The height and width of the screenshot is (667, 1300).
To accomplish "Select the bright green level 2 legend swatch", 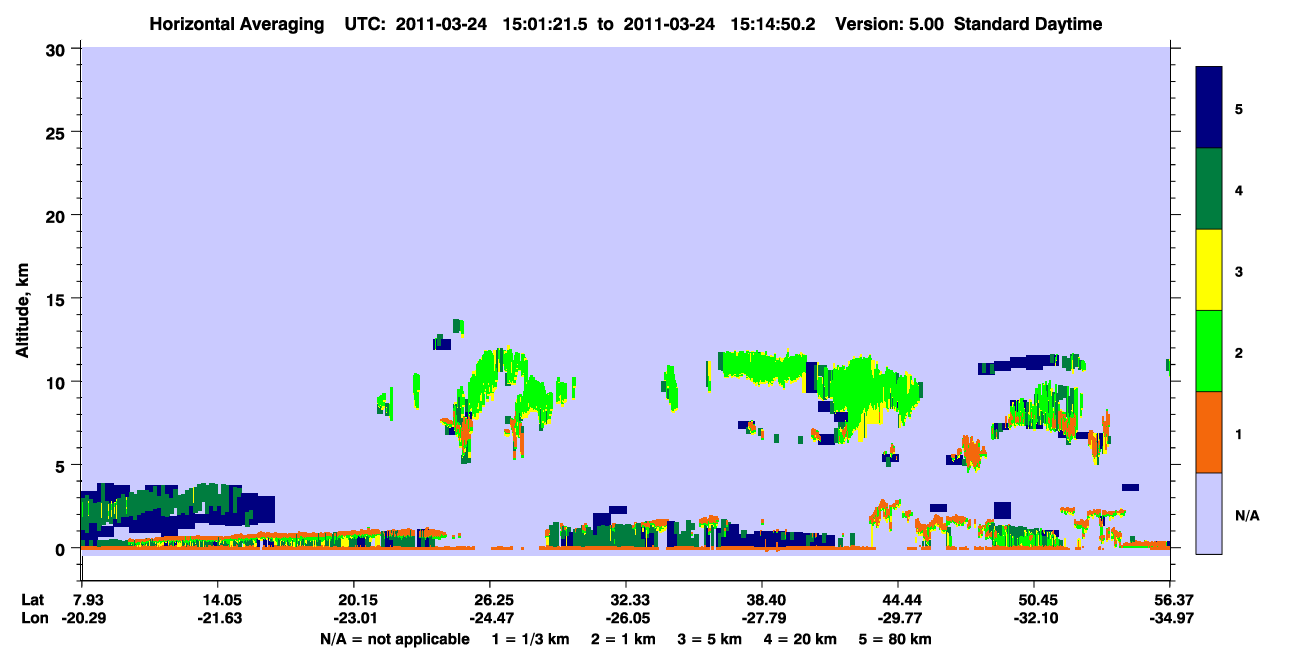I will (1210, 351).
